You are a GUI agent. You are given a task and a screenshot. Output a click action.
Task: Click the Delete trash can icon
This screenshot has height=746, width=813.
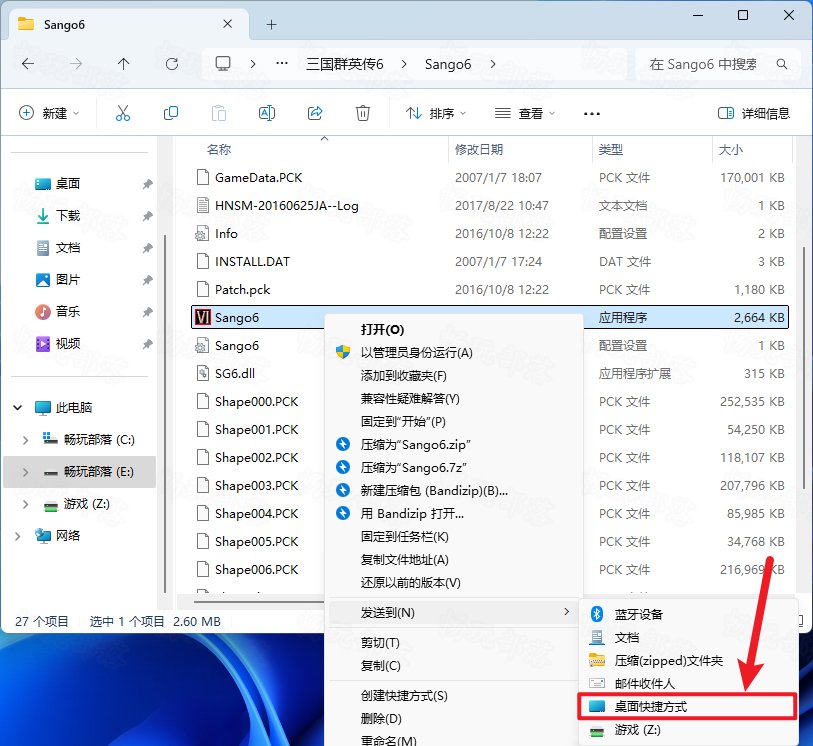(363, 113)
